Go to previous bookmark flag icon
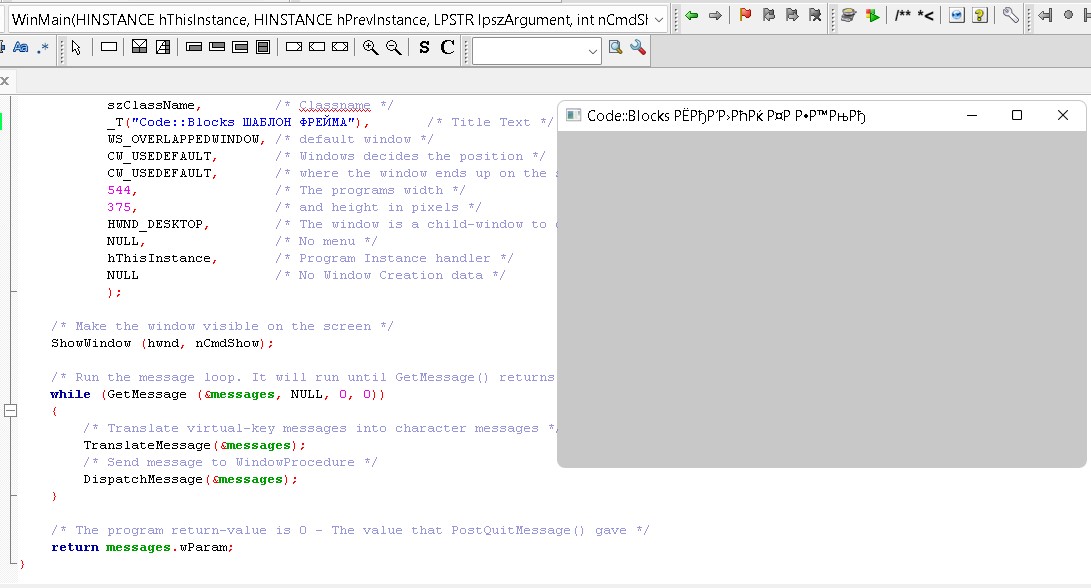Viewport: 1091px width, 588px height. point(769,15)
